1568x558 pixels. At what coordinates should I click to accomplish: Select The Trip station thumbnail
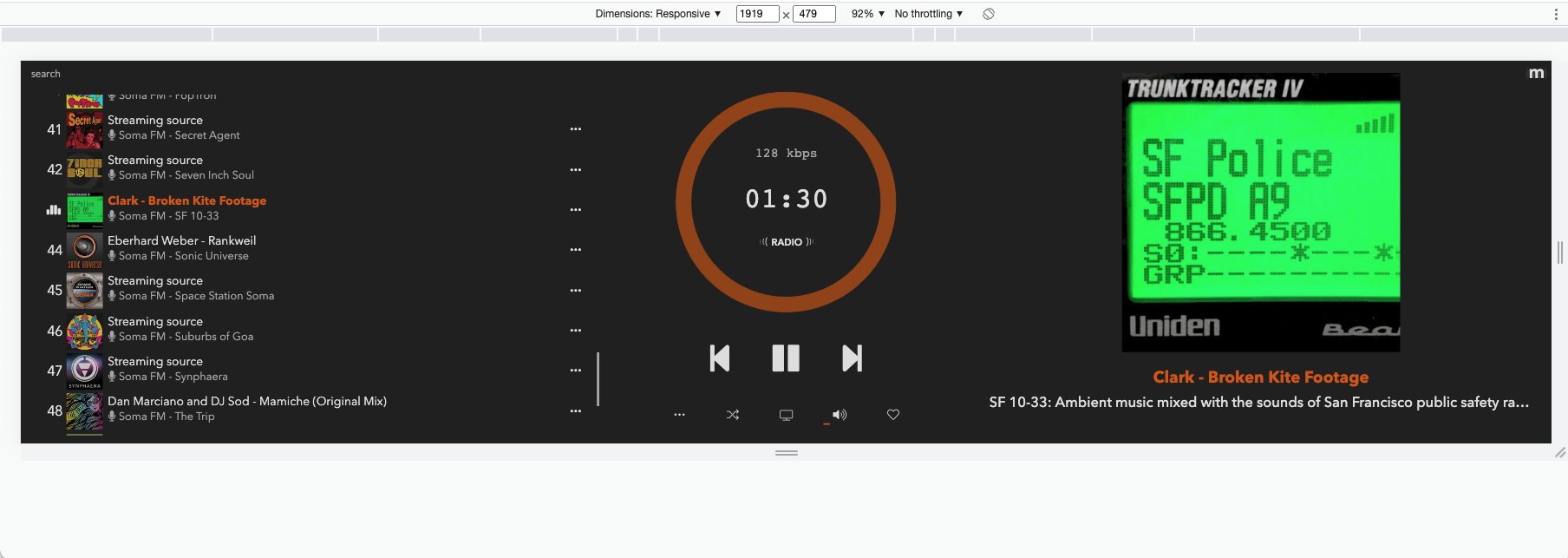[85, 411]
